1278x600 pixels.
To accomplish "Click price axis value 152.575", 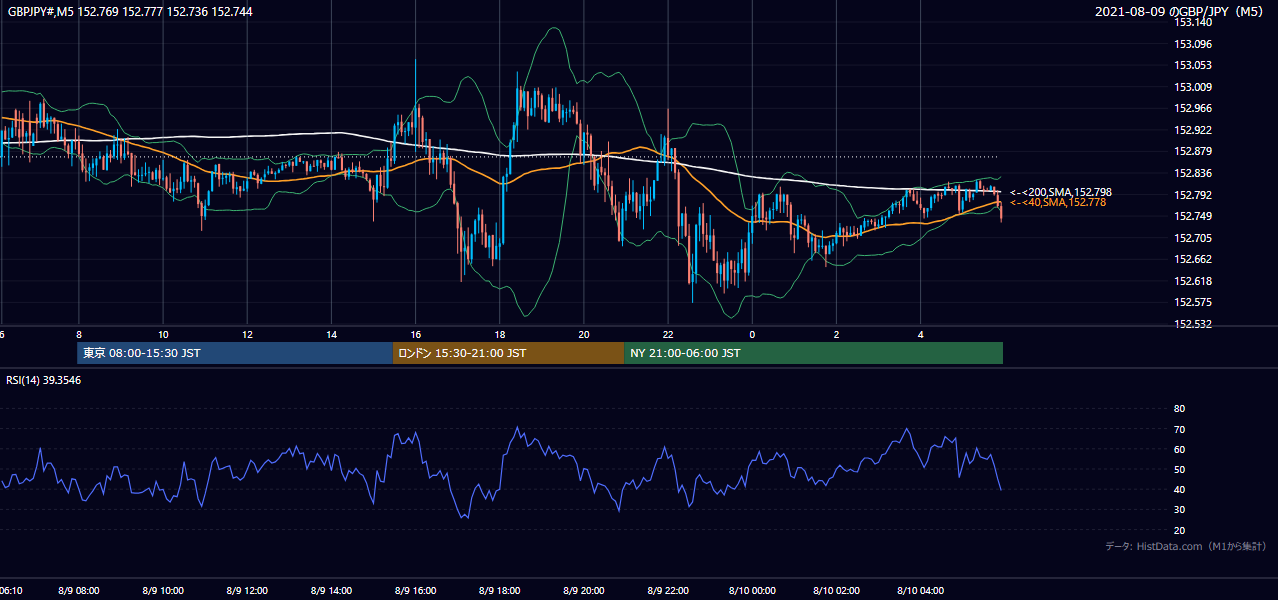I will coord(1192,302).
